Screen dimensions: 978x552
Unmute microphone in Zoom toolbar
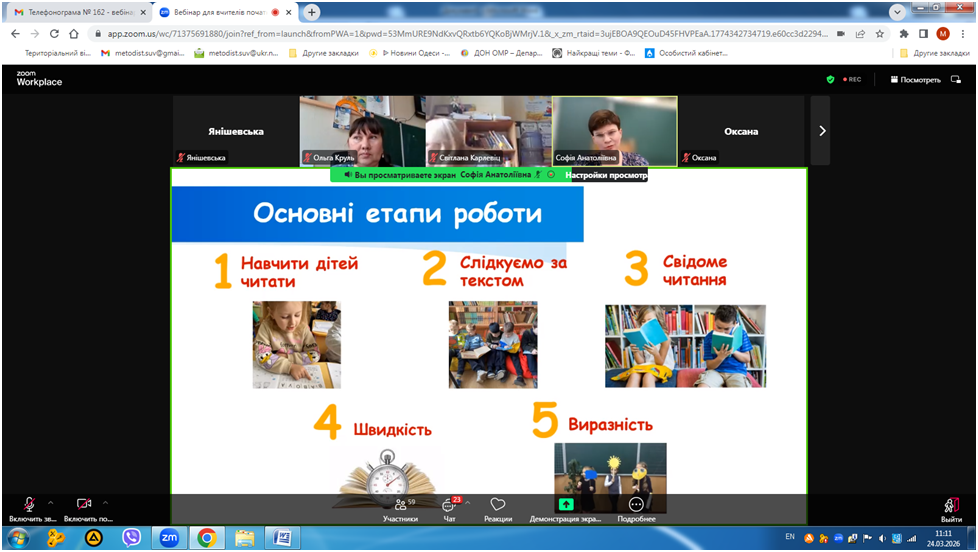point(30,505)
